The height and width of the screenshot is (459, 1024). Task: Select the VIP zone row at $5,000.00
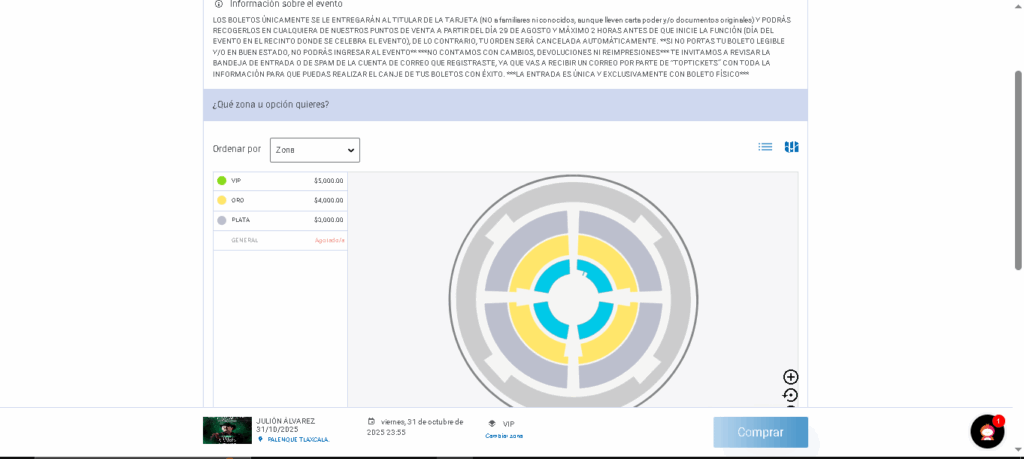coord(280,181)
